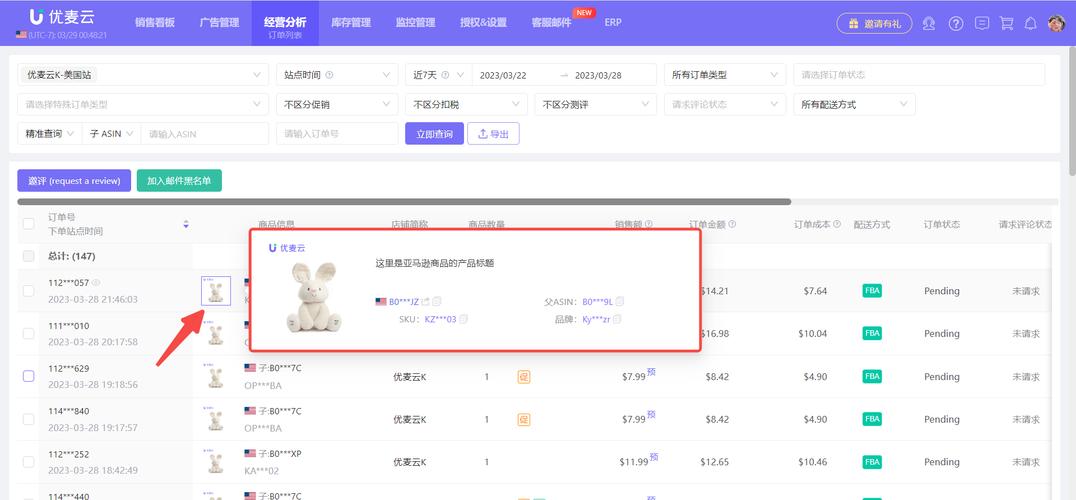Open the shopping cart icon

(x=1007, y=23)
